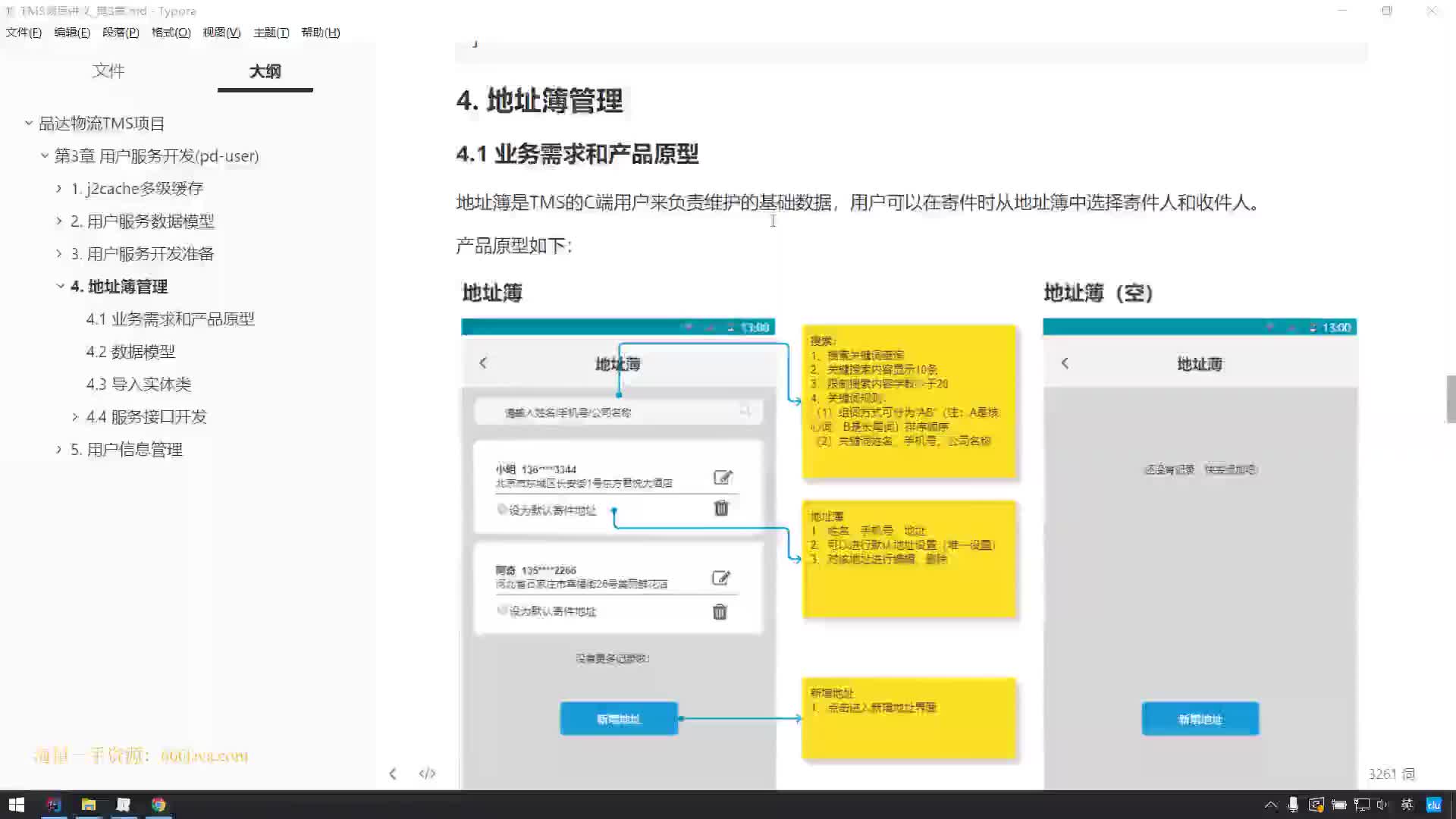Screen dimensions: 1456x819
Task: Open Google Chrome from the taskbar
Action: click(158, 805)
